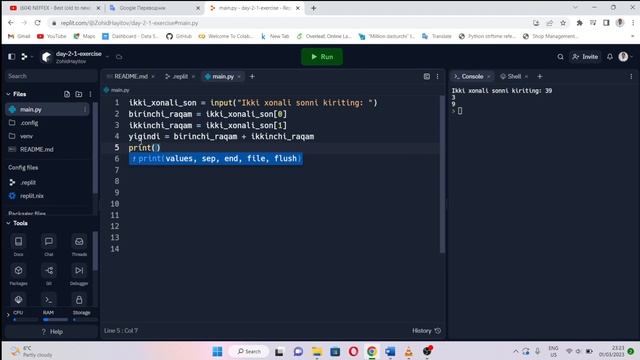The image size is (640, 360).
Task: Click the editor vertical scrollbar
Action: [x=442, y=174]
